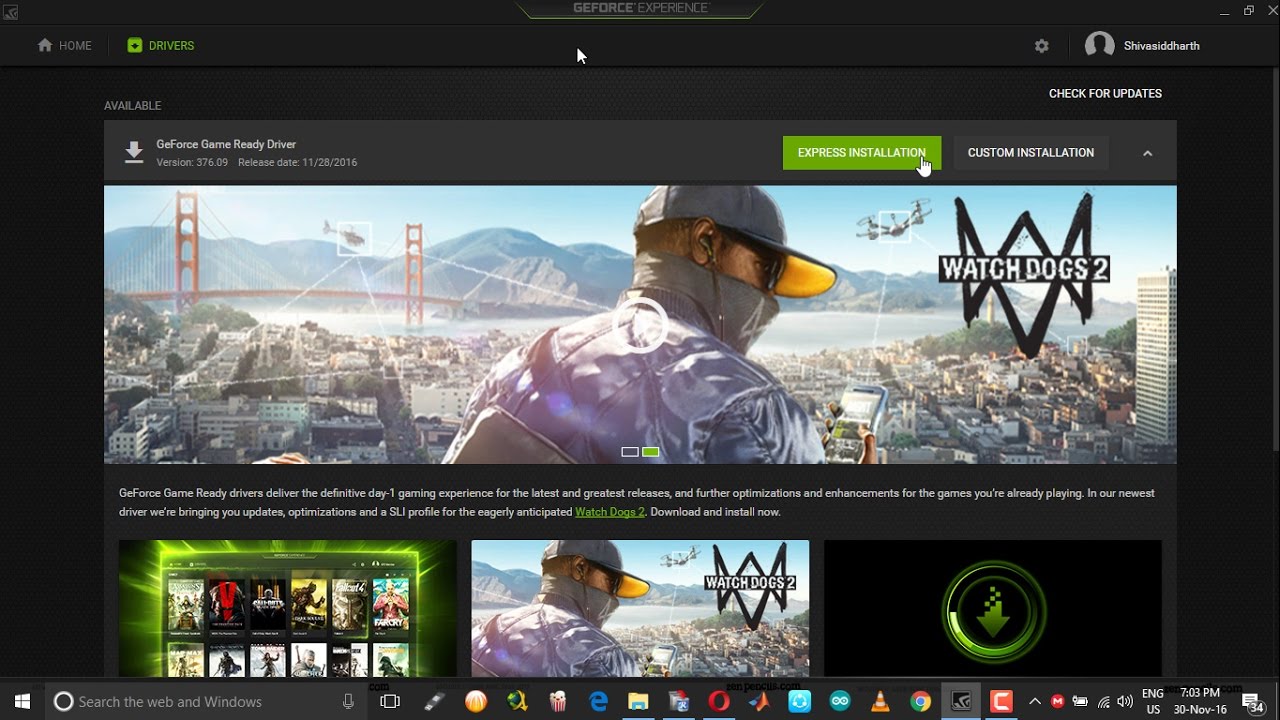Viewport: 1280px width, 720px height.
Task: Open the Windows Start menu
Action: 22,702
